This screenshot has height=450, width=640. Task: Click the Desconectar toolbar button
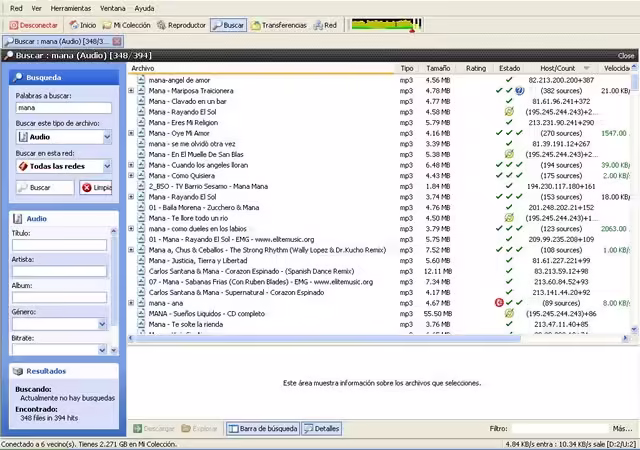pyautogui.click(x=33, y=25)
